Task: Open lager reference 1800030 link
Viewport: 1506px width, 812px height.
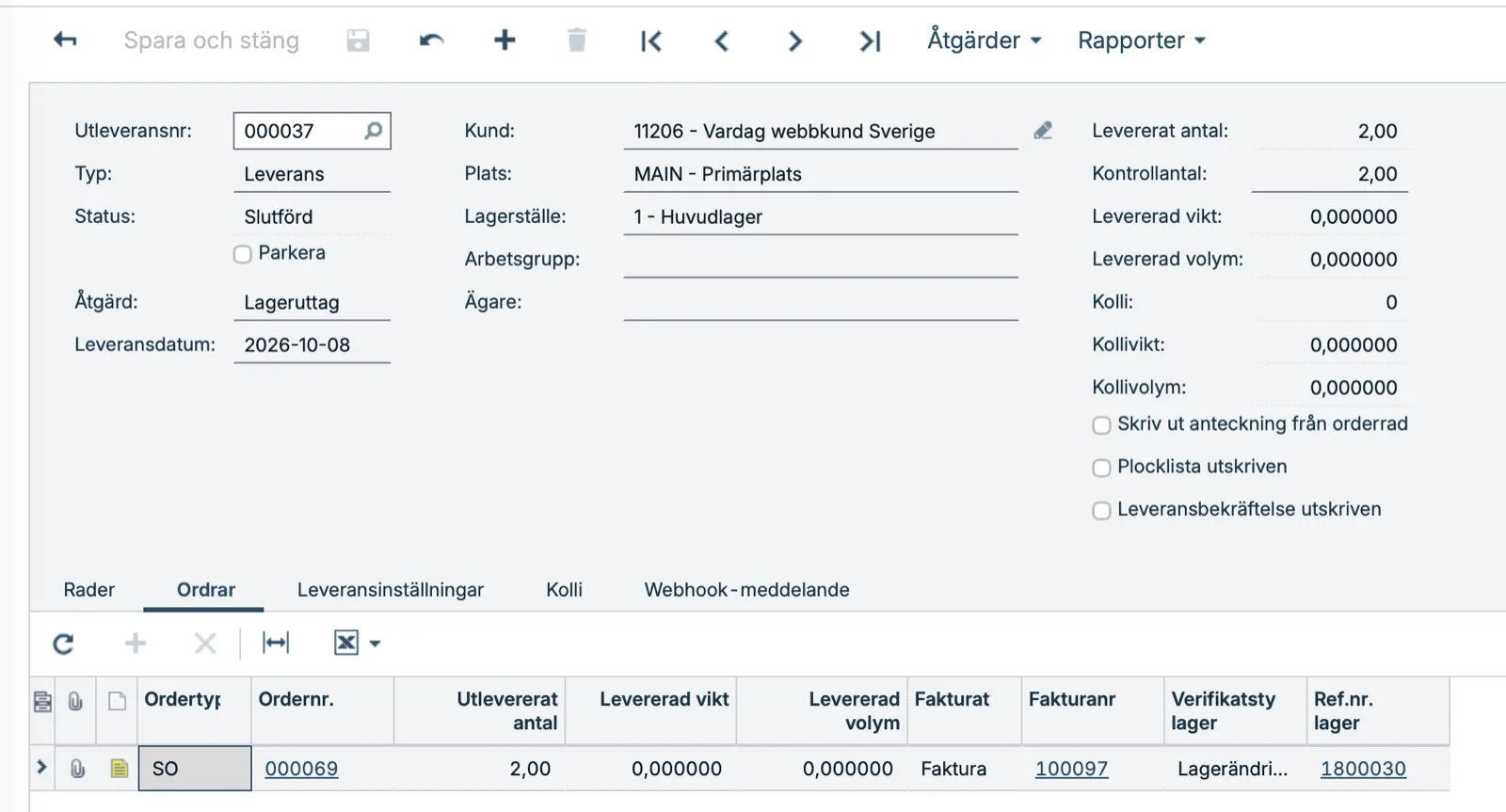Action: [1363, 769]
